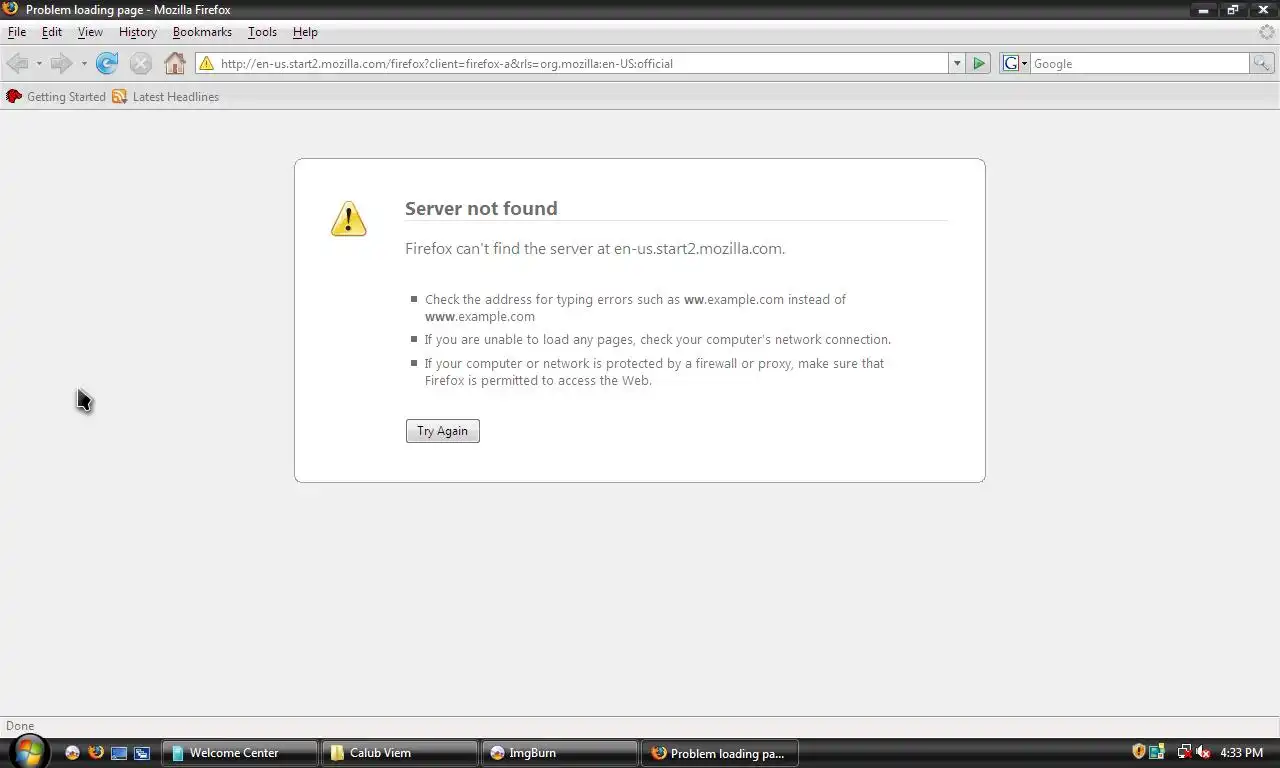Image resolution: width=1280 pixels, height=768 pixels.
Task: Click the activity throbber icon by the menu bar
Action: pyautogui.click(x=1267, y=32)
